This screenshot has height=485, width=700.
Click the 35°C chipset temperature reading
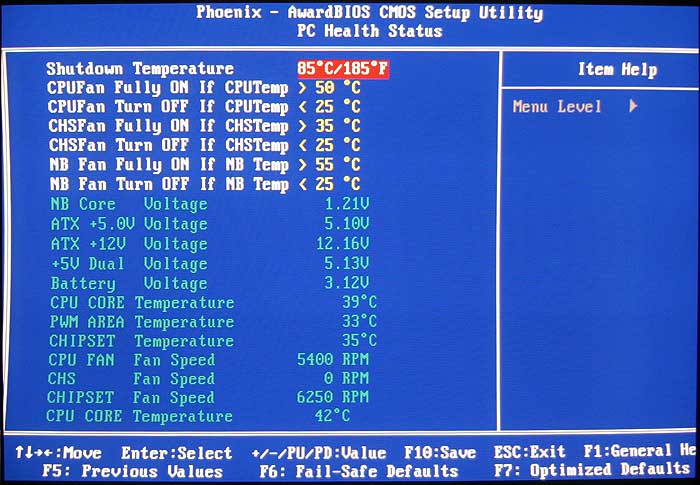click(359, 341)
